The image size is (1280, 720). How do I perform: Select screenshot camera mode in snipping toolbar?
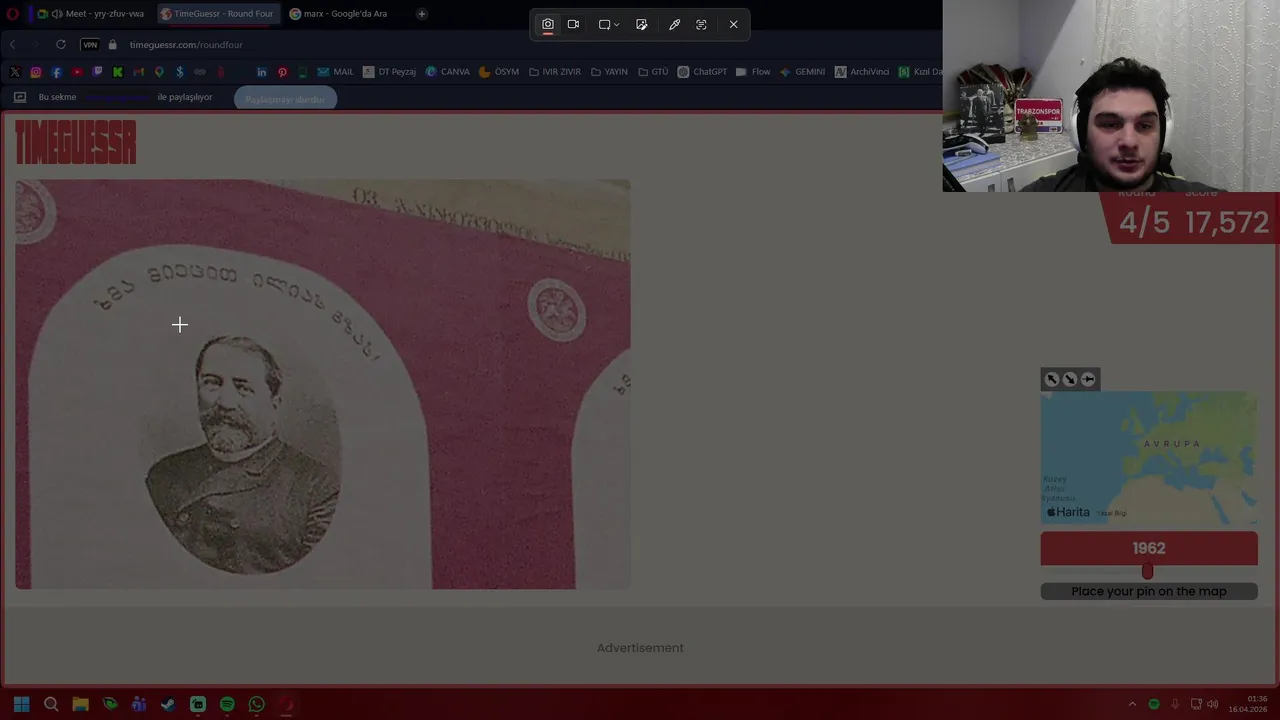tap(548, 24)
